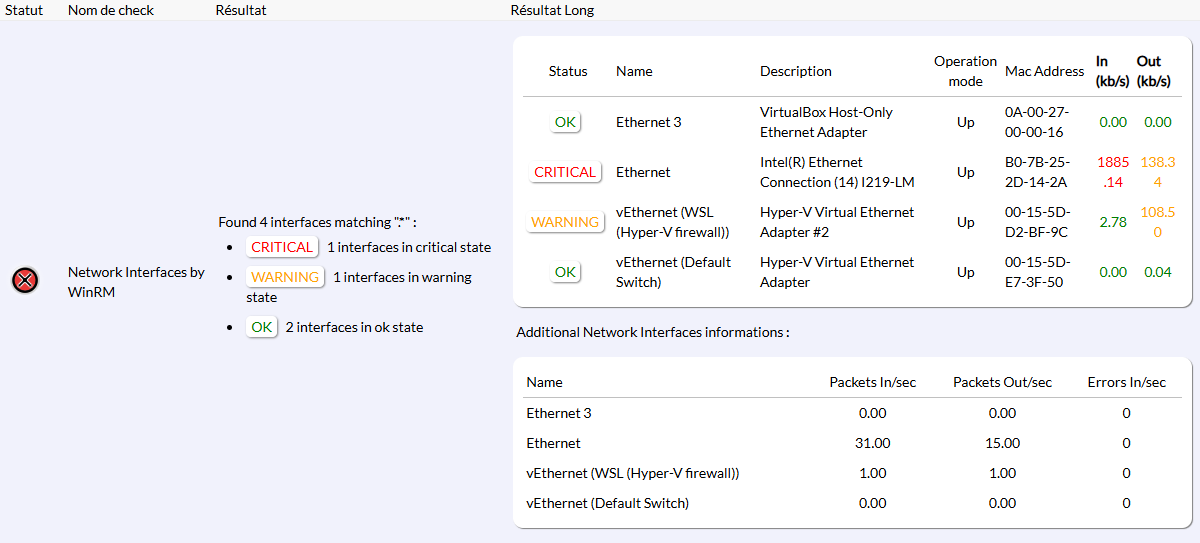Click the Statut column header

pyautogui.click(x=24, y=10)
